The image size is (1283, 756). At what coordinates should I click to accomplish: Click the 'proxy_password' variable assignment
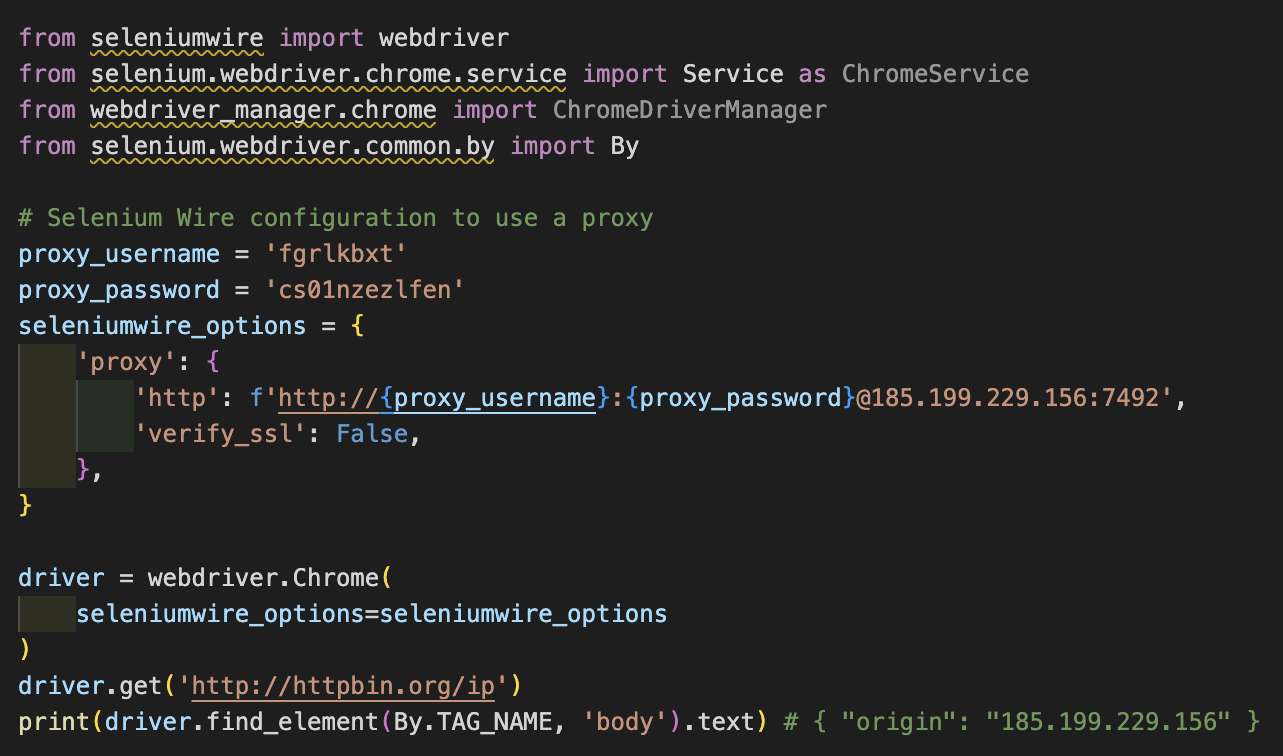119,290
